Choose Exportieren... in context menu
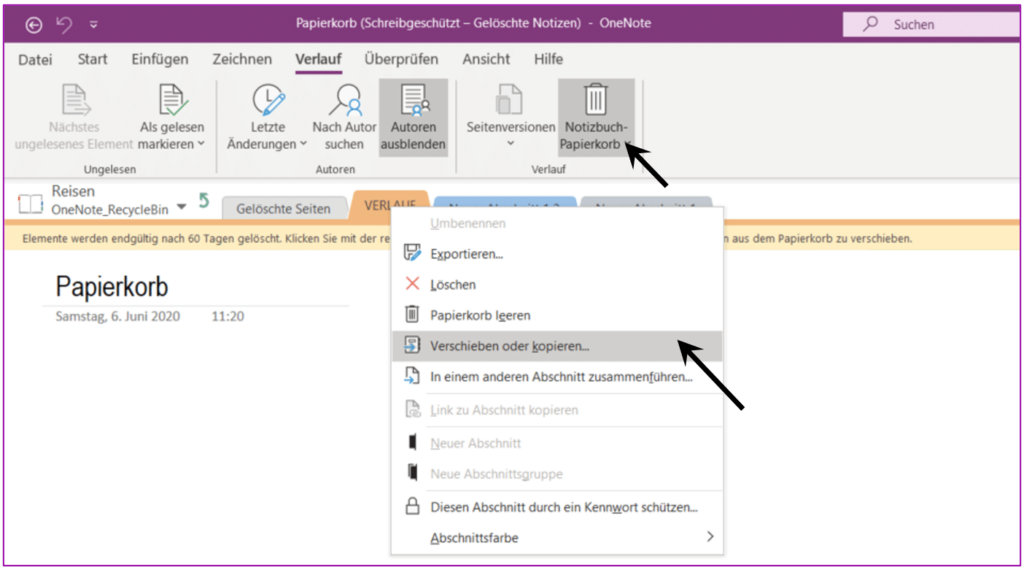This screenshot has height=567, width=1024. coord(557,254)
